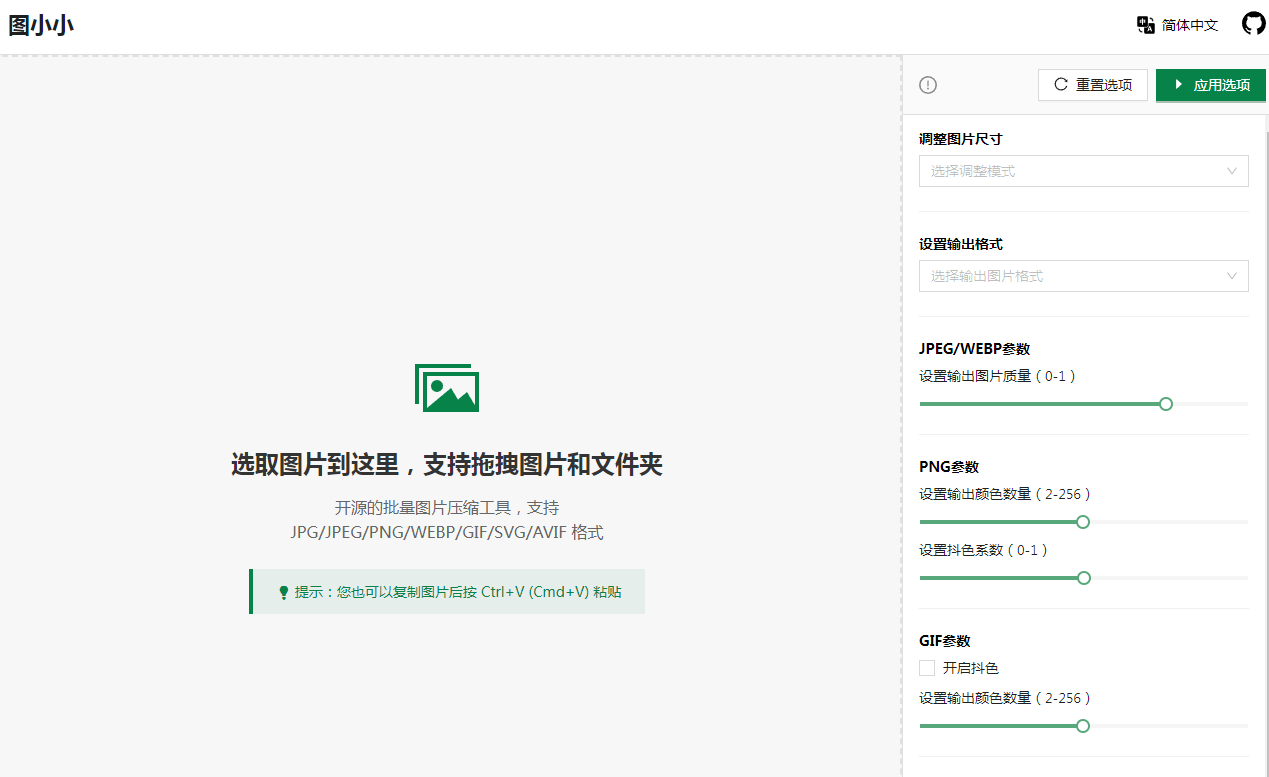Click the circular arrow icon on 重置选项

(1061, 85)
